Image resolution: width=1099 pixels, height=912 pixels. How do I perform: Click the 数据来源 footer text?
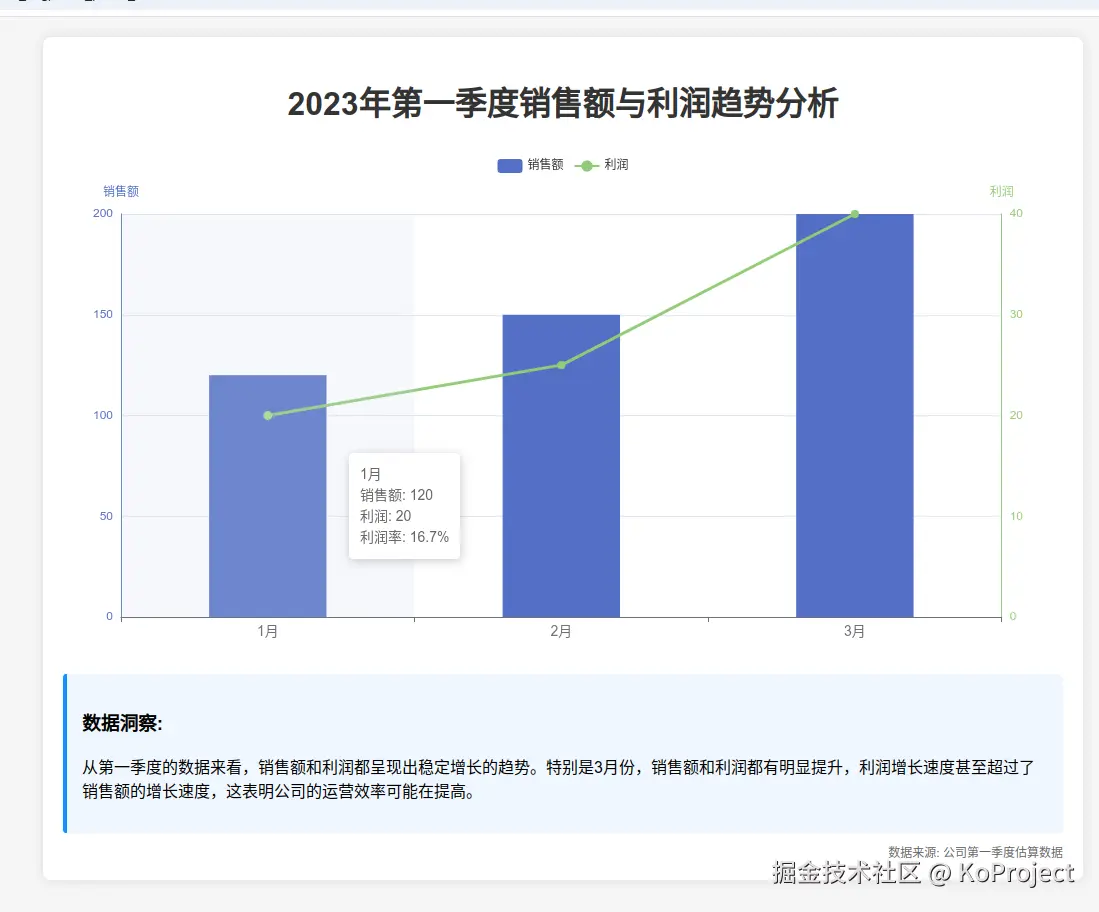click(x=975, y=852)
